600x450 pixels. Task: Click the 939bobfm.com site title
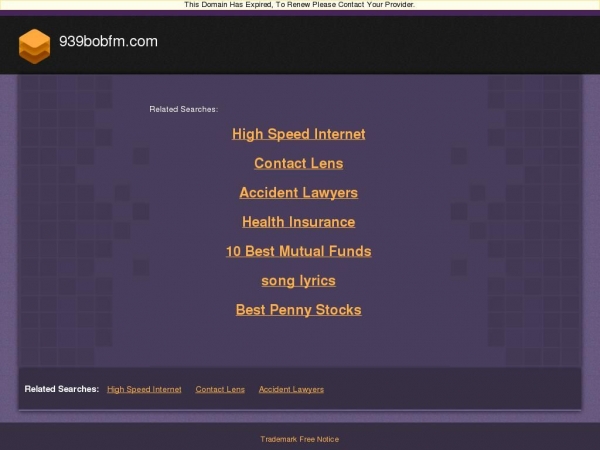click(108, 41)
